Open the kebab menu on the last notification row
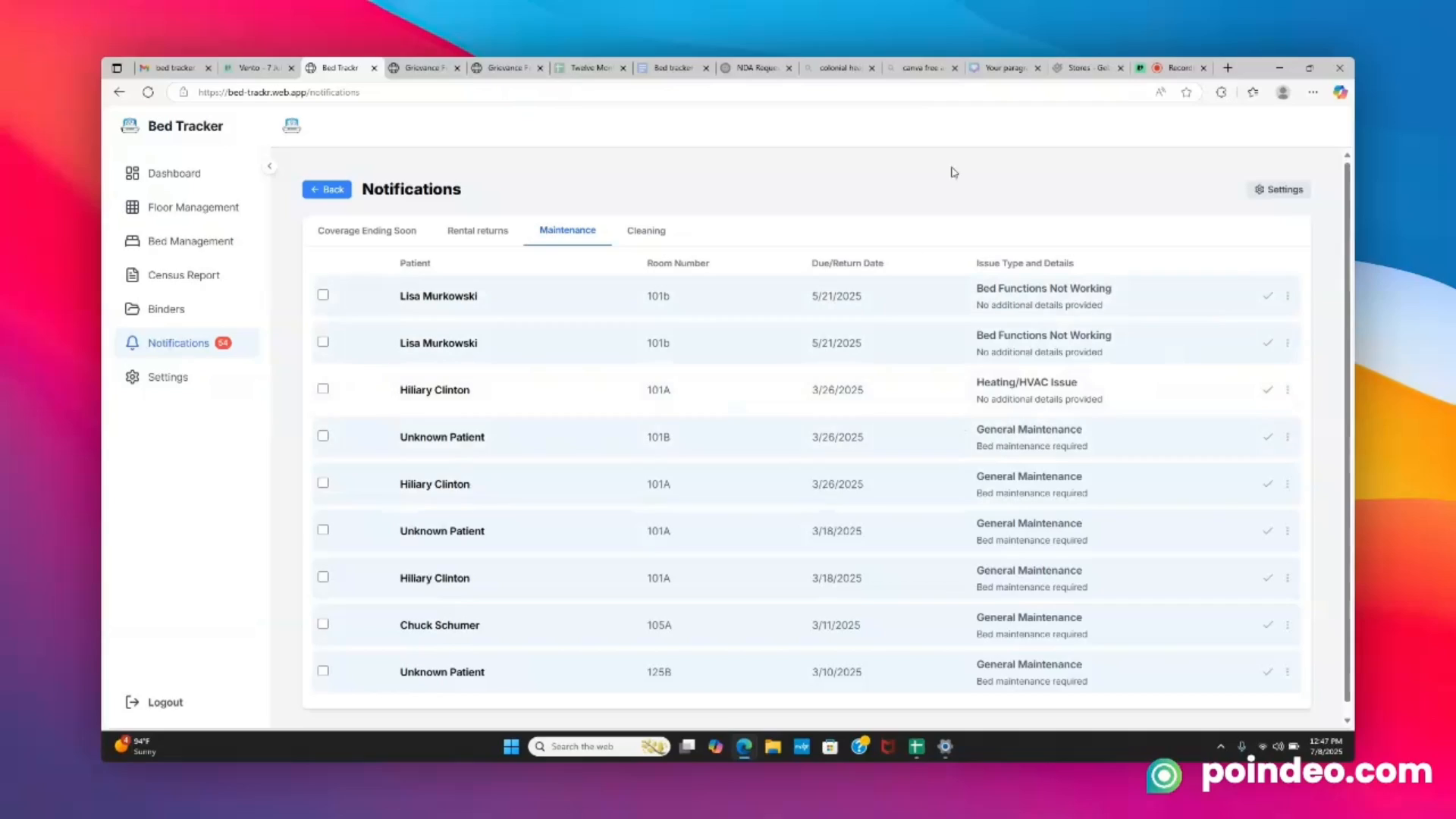This screenshot has width=1456, height=819. coord(1288,672)
